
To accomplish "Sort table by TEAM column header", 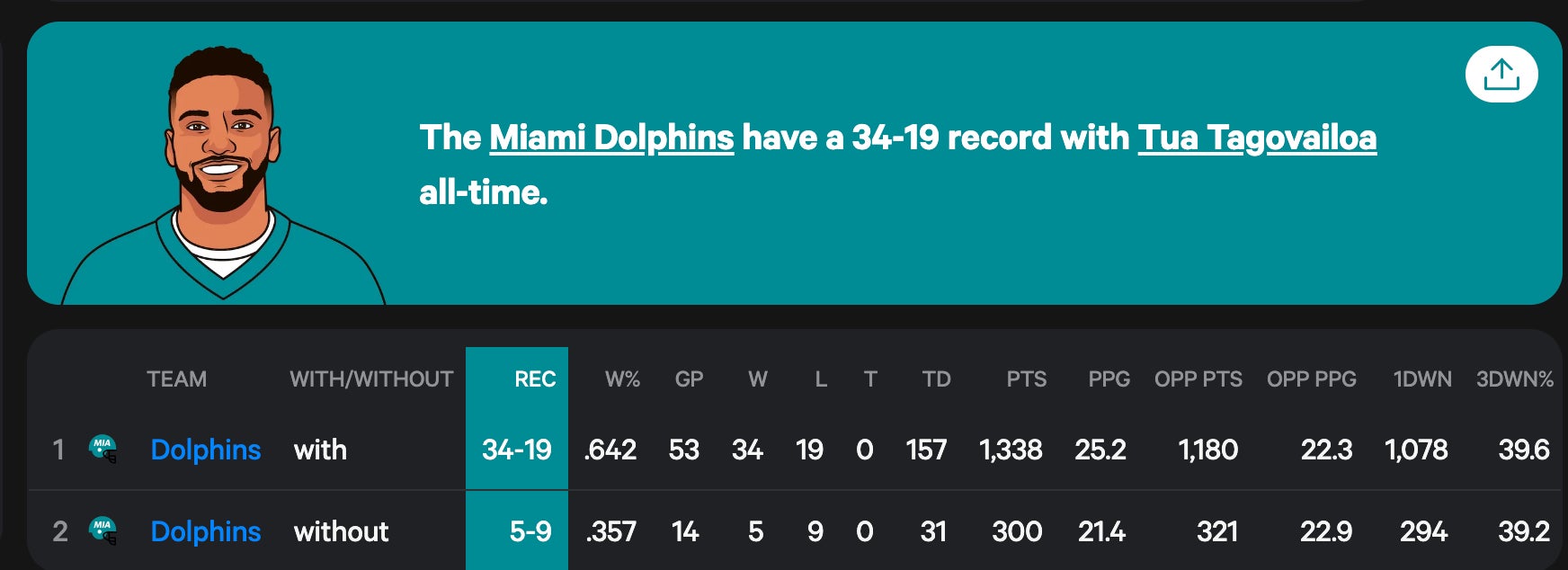I will click(x=176, y=379).
